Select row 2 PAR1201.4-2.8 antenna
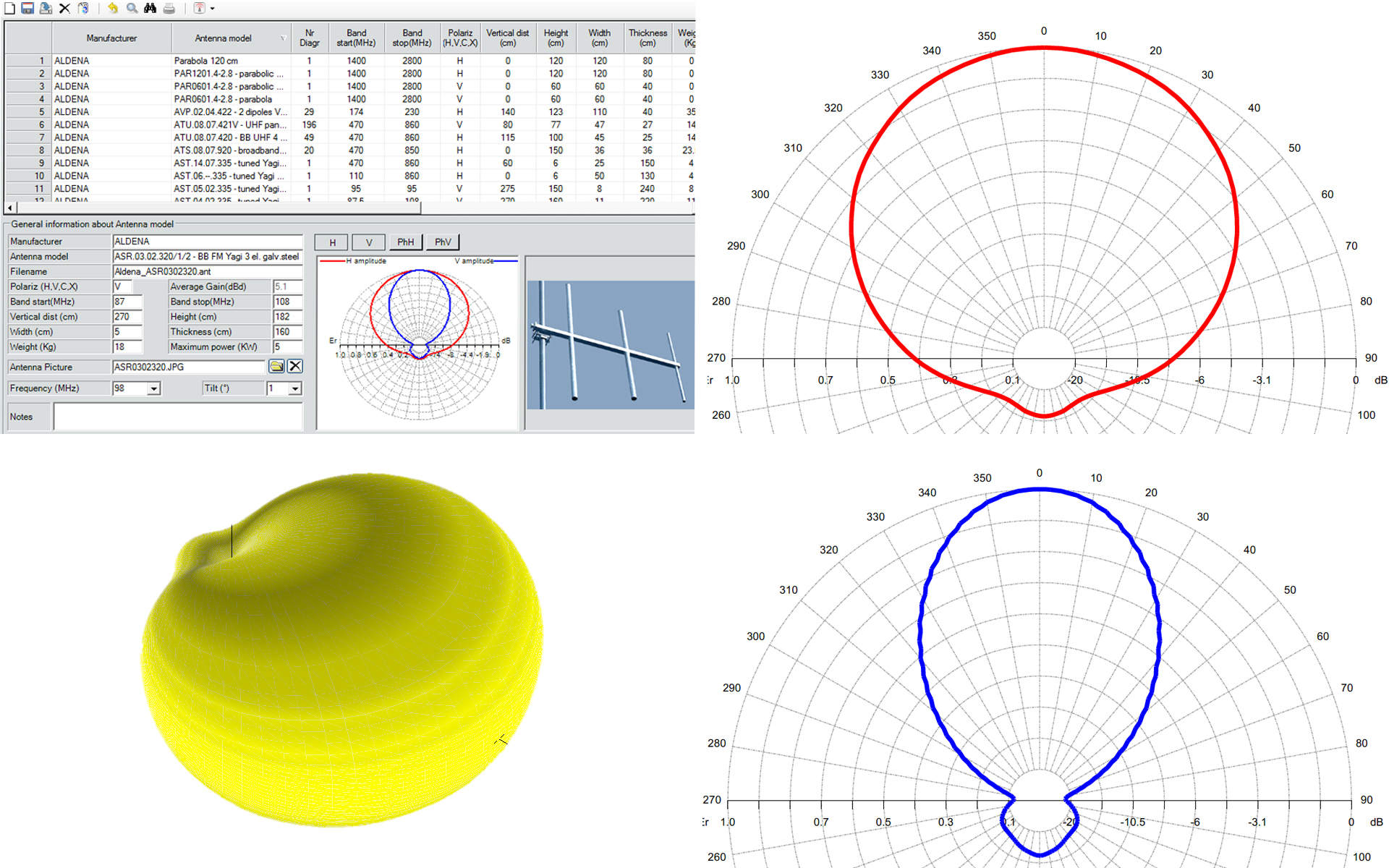Viewport: 1389px width, 868px height. click(350, 74)
